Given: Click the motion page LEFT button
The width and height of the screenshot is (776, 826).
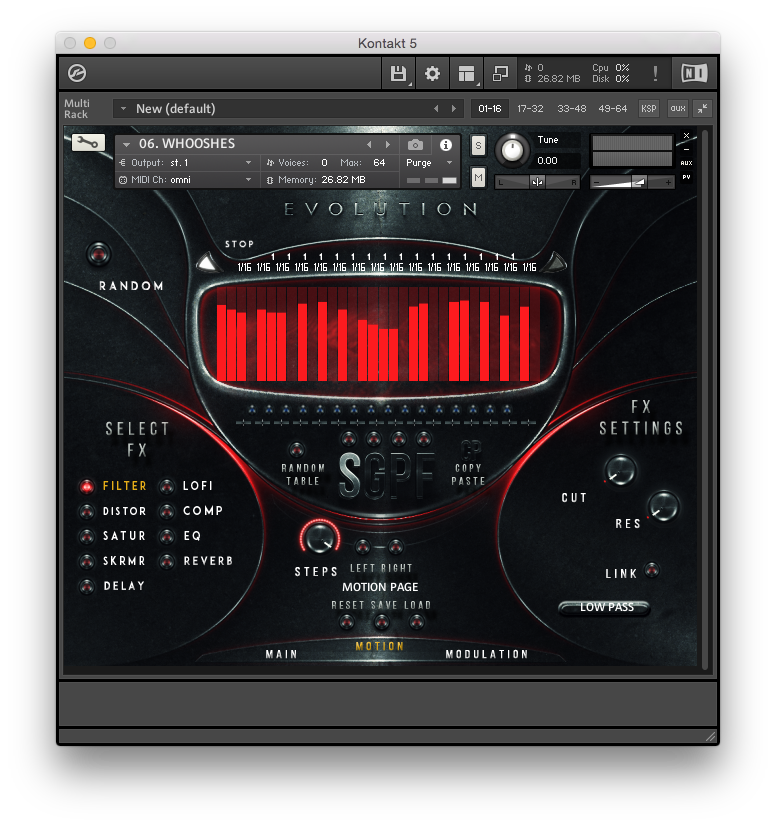Looking at the screenshot, I should tap(362, 547).
